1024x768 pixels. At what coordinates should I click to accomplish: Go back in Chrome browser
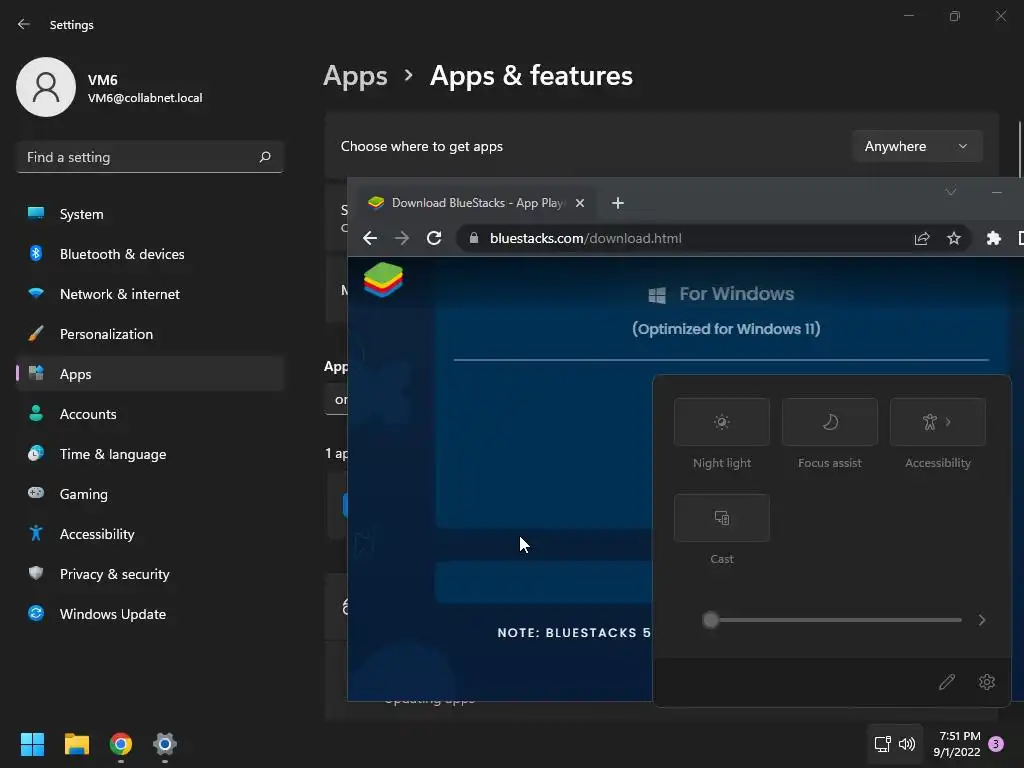point(370,238)
